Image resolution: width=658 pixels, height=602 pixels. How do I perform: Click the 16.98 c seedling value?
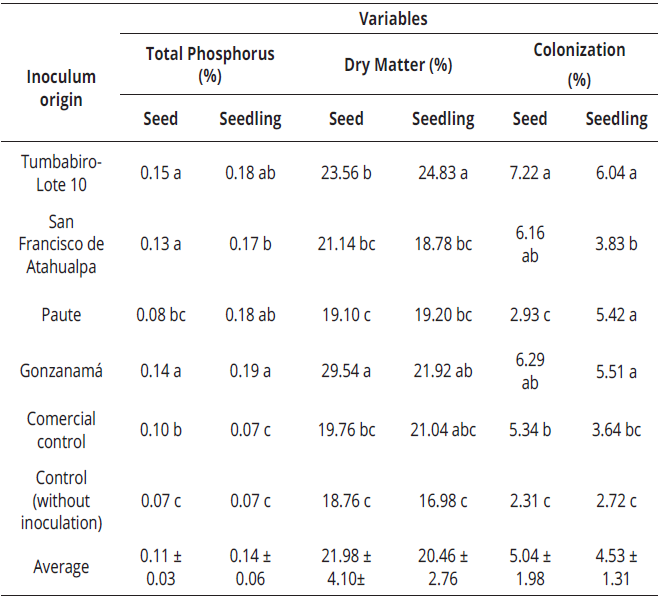[x=443, y=500]
